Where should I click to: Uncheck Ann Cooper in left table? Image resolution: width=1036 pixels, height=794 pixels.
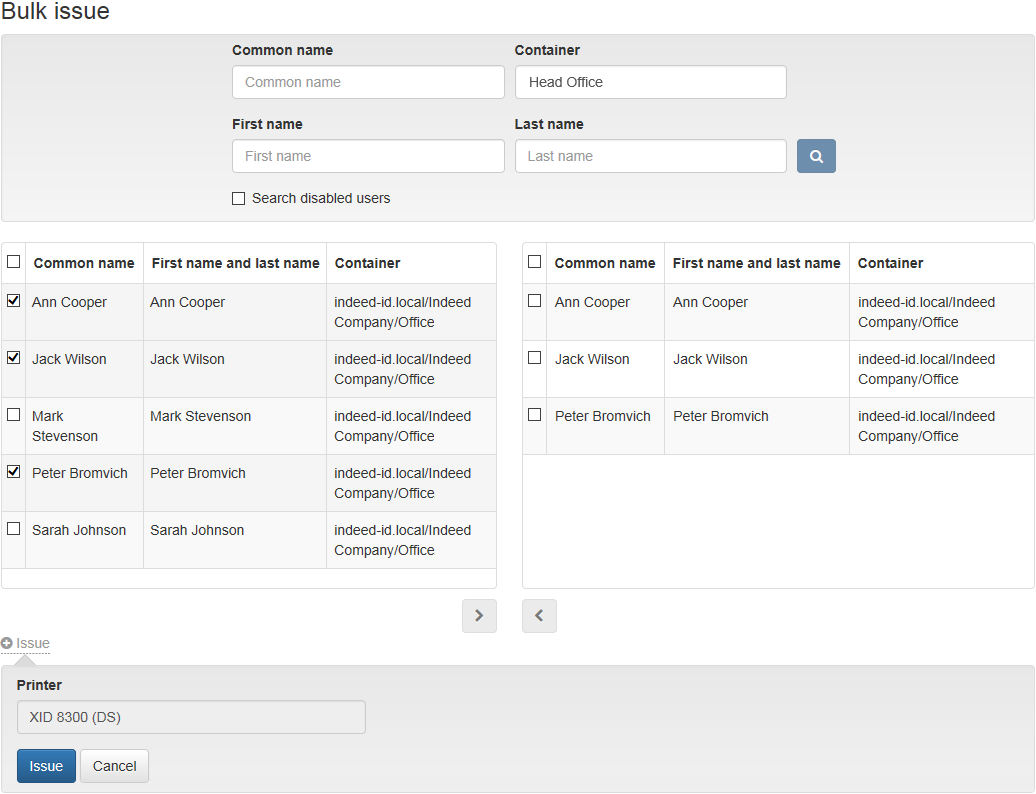point(14,300)
